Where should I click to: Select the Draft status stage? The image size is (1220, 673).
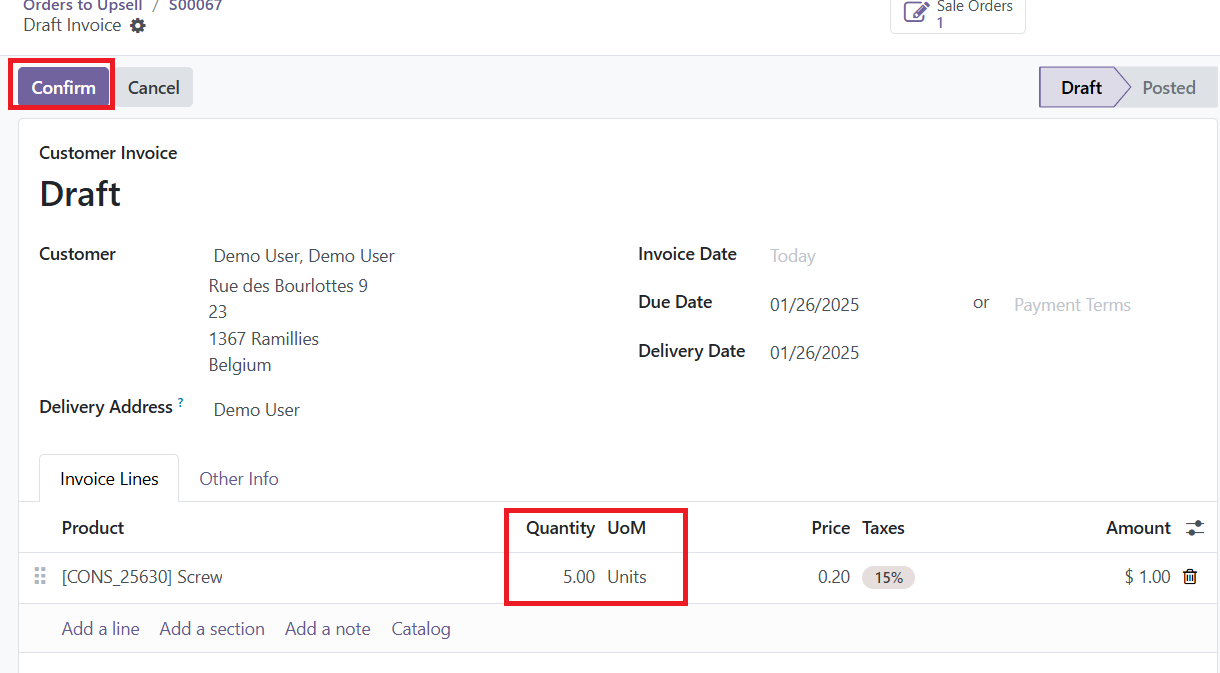coord(1081,87)
